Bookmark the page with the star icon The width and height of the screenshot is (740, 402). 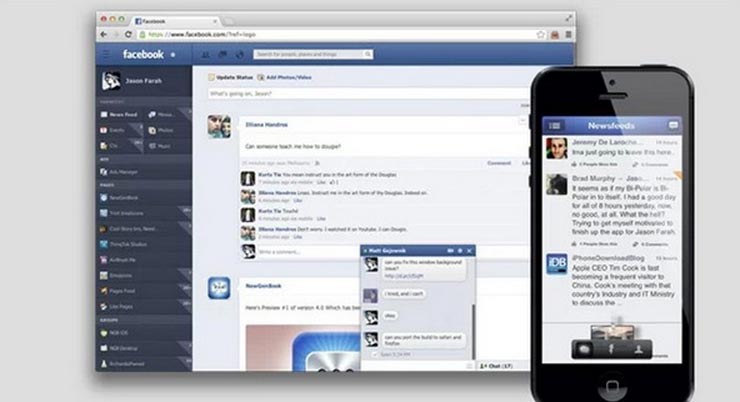541,34
